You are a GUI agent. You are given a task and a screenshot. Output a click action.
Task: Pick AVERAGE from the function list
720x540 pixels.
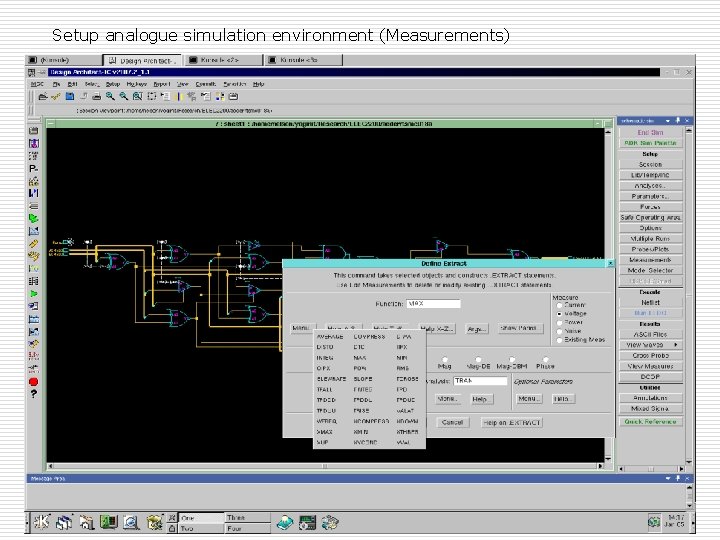(x=328, y=336)
